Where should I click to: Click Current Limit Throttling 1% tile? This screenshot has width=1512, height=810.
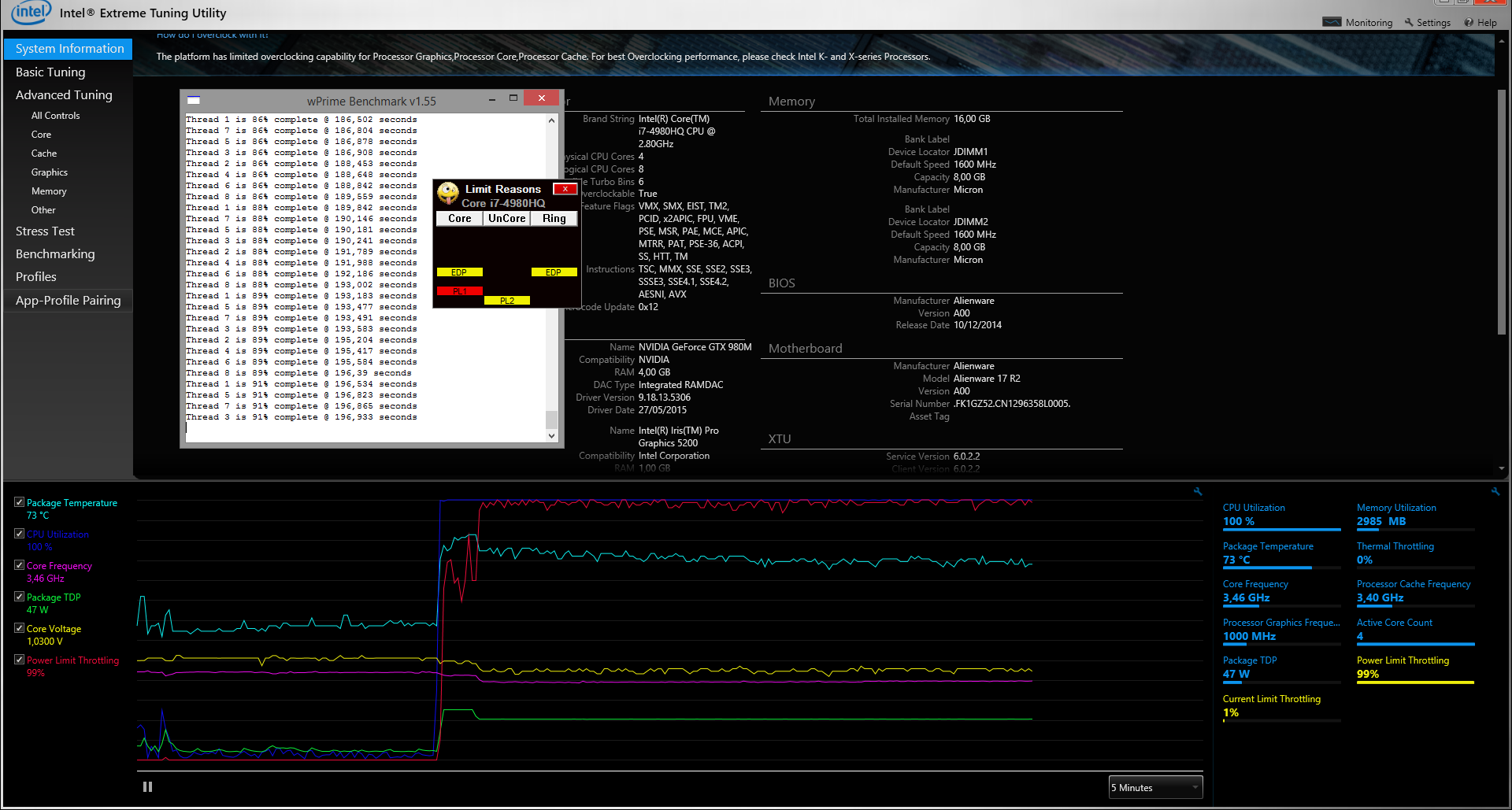click(1281, 707)
